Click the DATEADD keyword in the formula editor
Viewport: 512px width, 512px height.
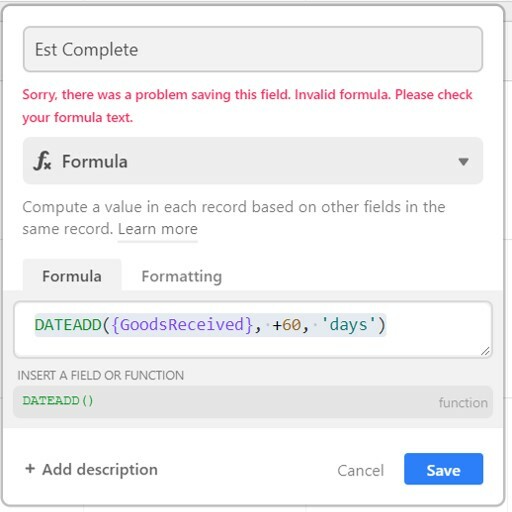[68, 325]
